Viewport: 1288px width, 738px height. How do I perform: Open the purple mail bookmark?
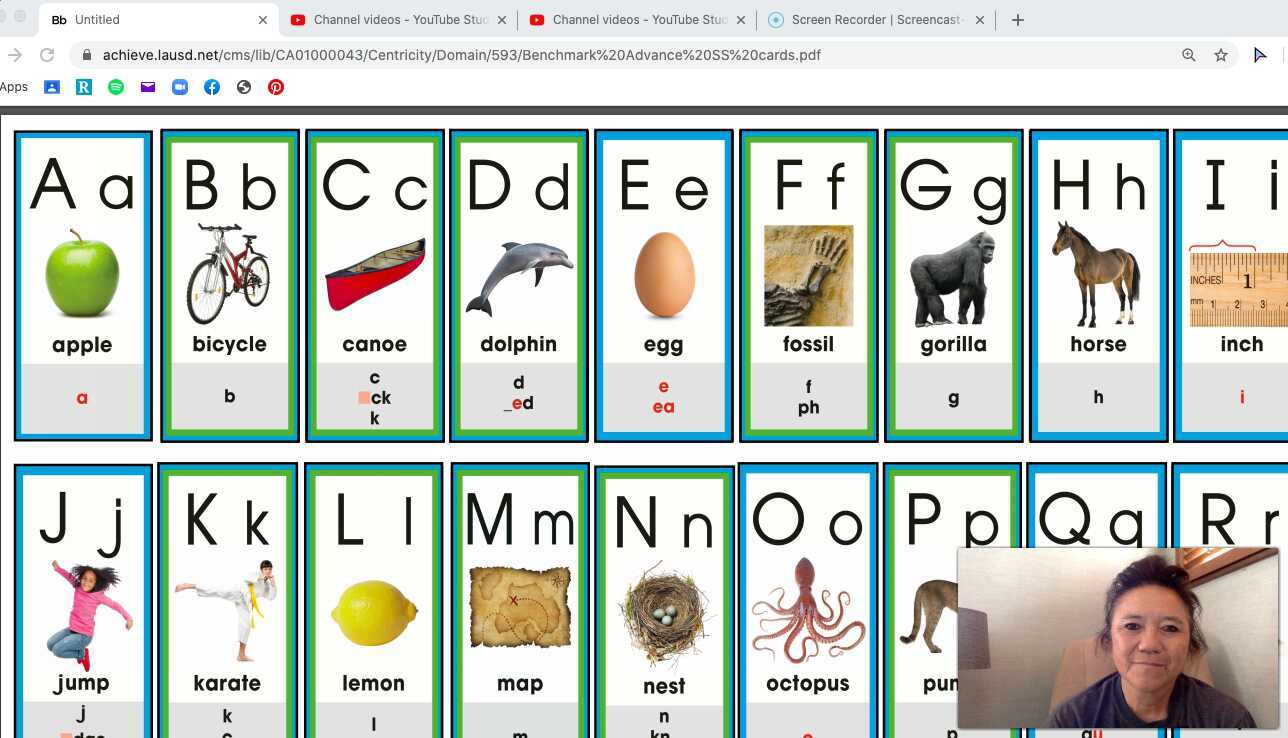[x=148, y=87]
